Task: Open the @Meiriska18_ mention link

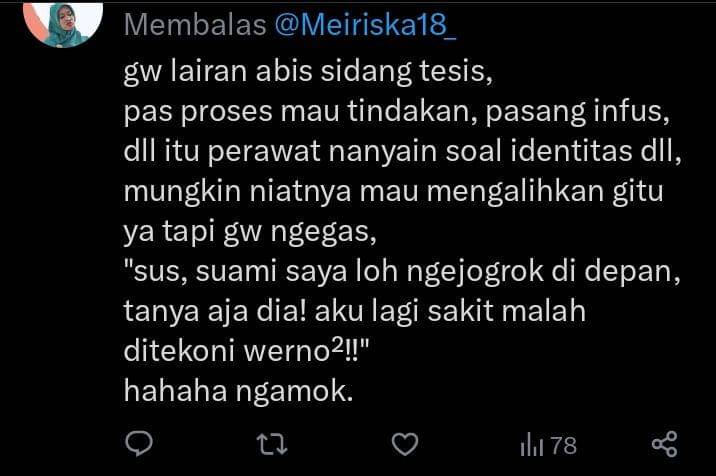Action: 365,25
